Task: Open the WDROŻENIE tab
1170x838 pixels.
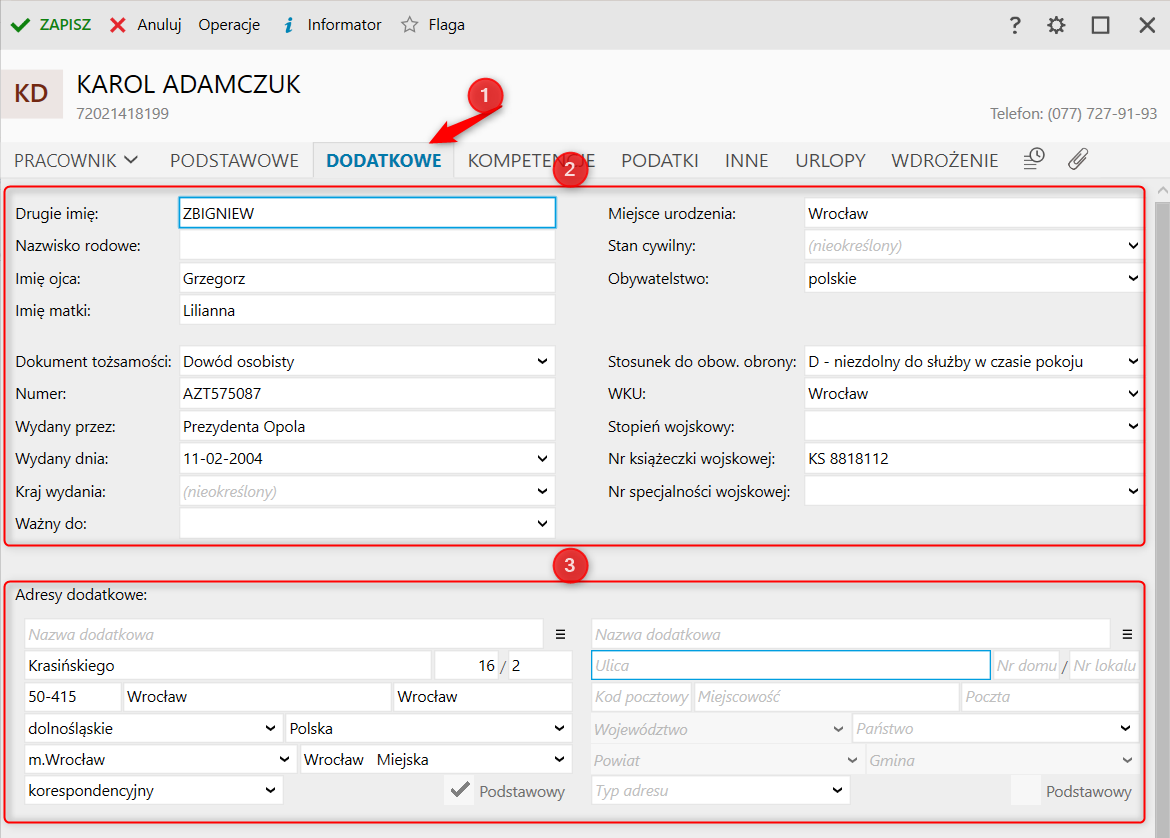Action: pos(945,160)
